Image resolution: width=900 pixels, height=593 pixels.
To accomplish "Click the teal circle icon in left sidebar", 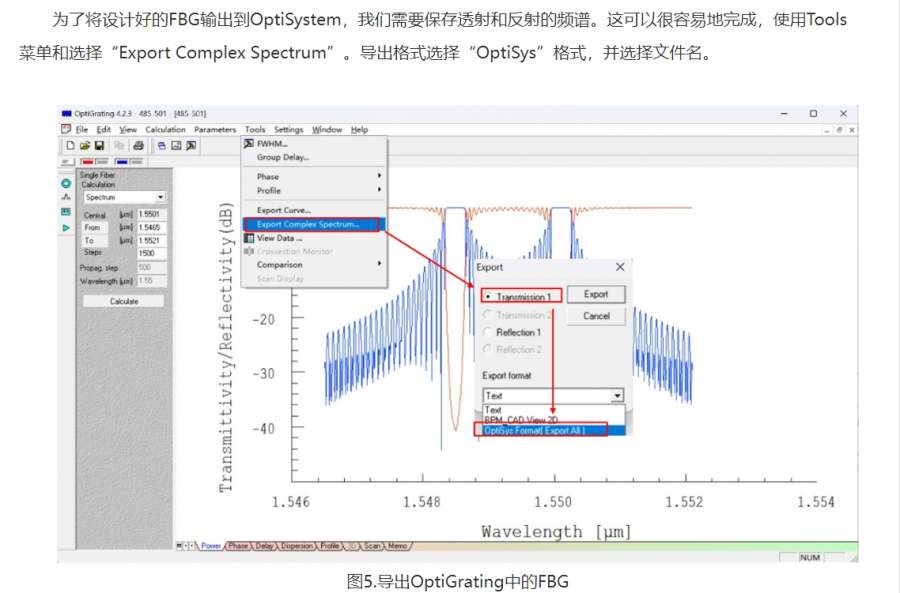I will point(66,183).
